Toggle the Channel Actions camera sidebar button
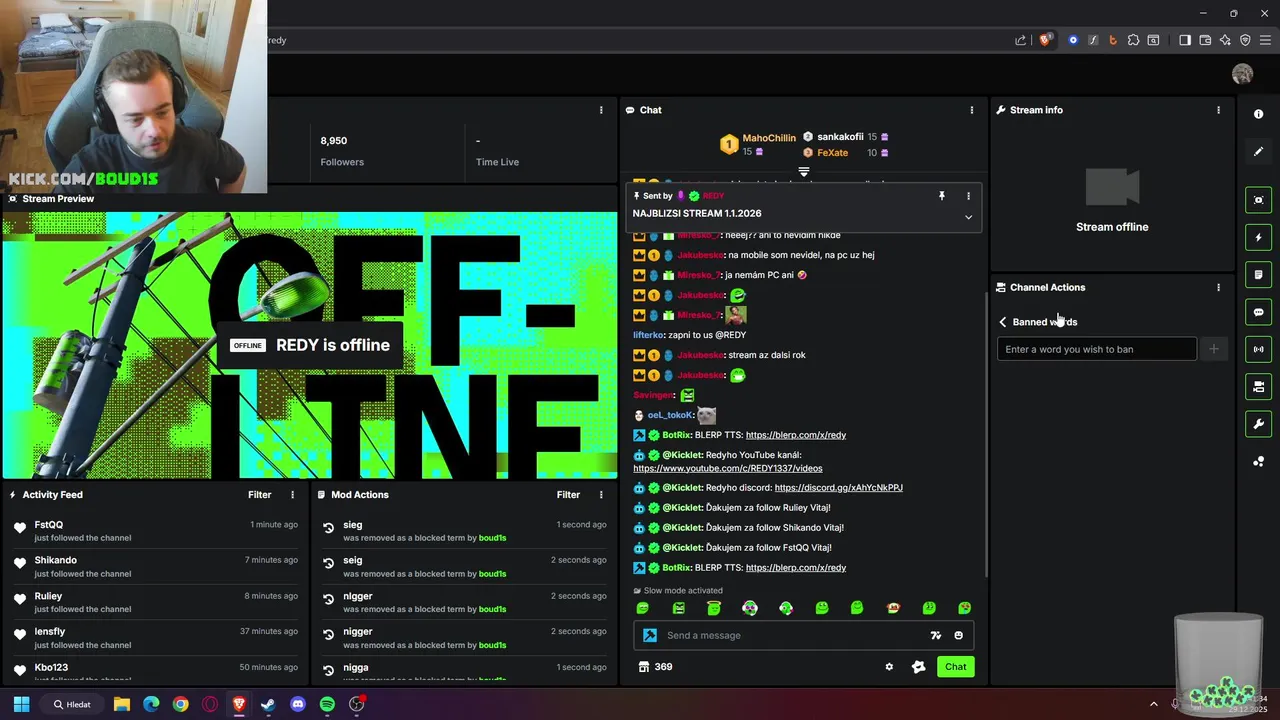The height and width of the screenshot is (720, 1280). click(1258, 387)
